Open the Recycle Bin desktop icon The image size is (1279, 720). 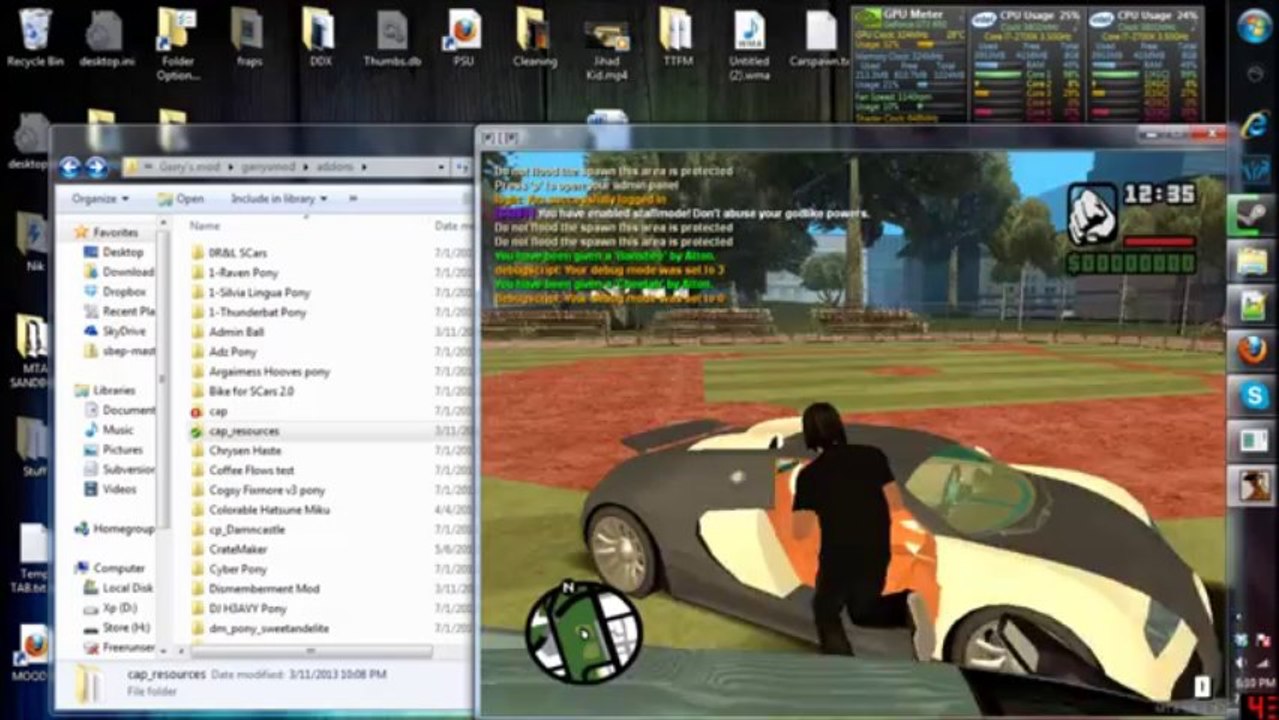(x=35, y=37)
